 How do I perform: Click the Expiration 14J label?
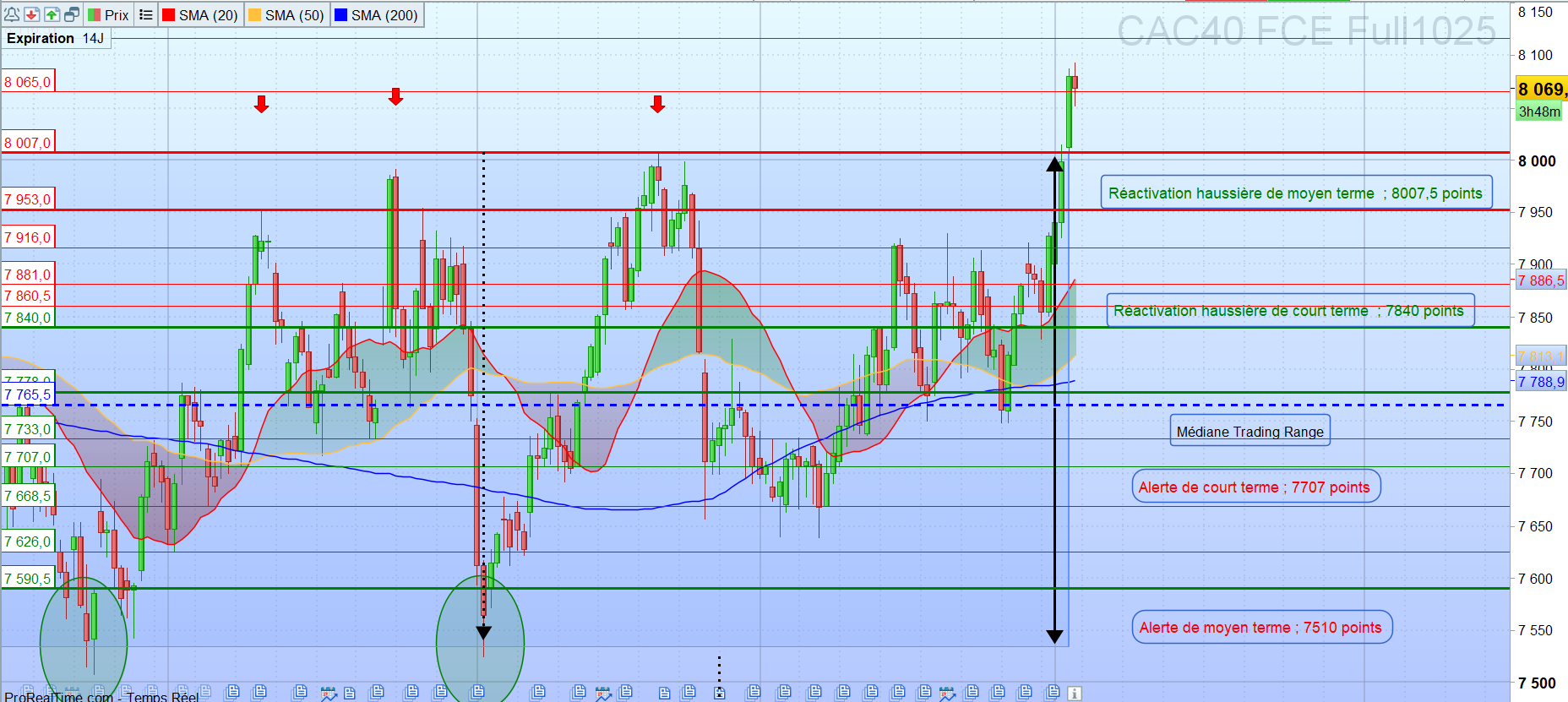(x=56, y=38)
